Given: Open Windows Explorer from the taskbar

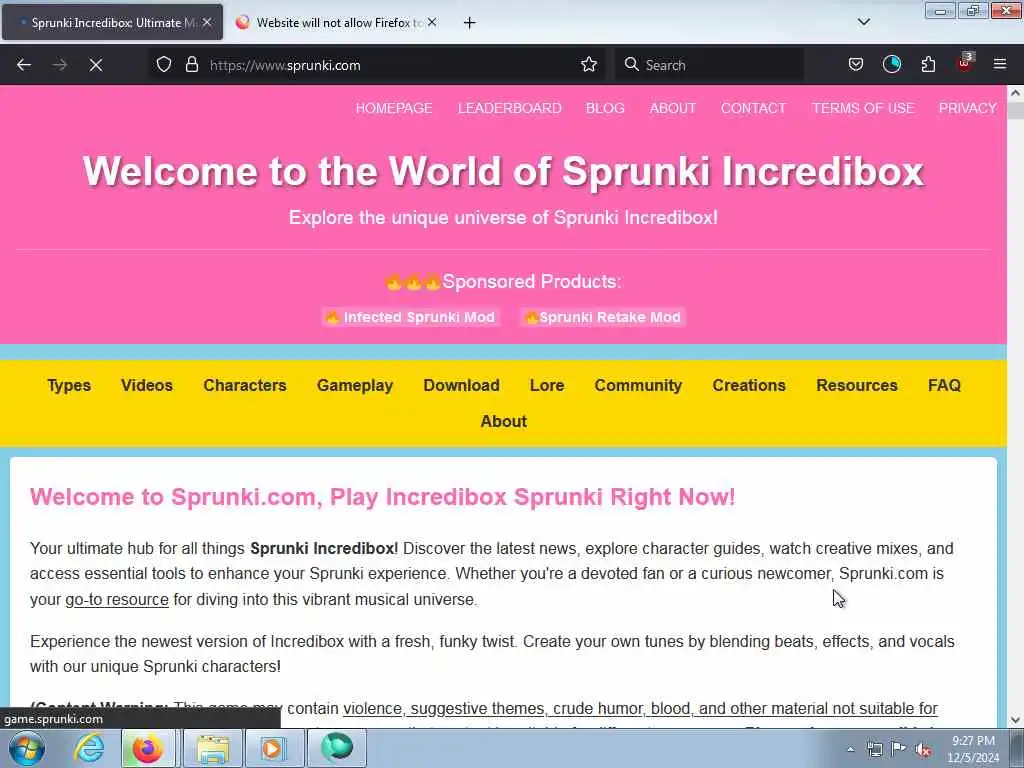Looking at the screenshot, I should pos(212,748).
